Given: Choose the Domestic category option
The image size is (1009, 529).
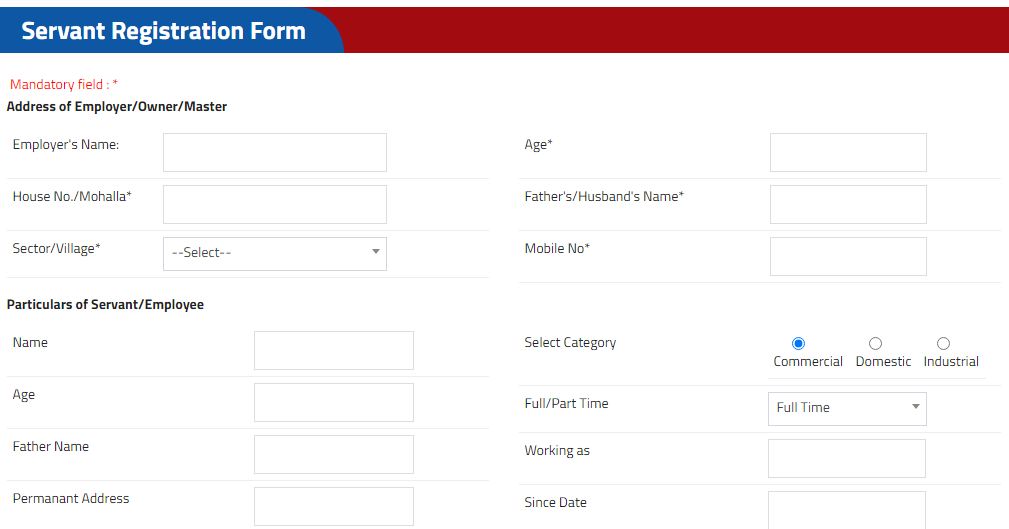Looking at the screenshot, I should (x=875, y=344).
